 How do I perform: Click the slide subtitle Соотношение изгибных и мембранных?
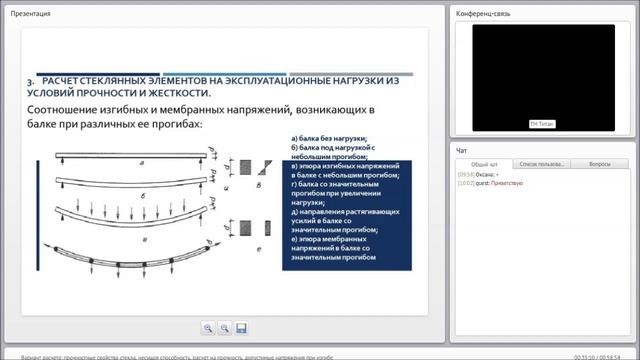[x=201, y=116]
